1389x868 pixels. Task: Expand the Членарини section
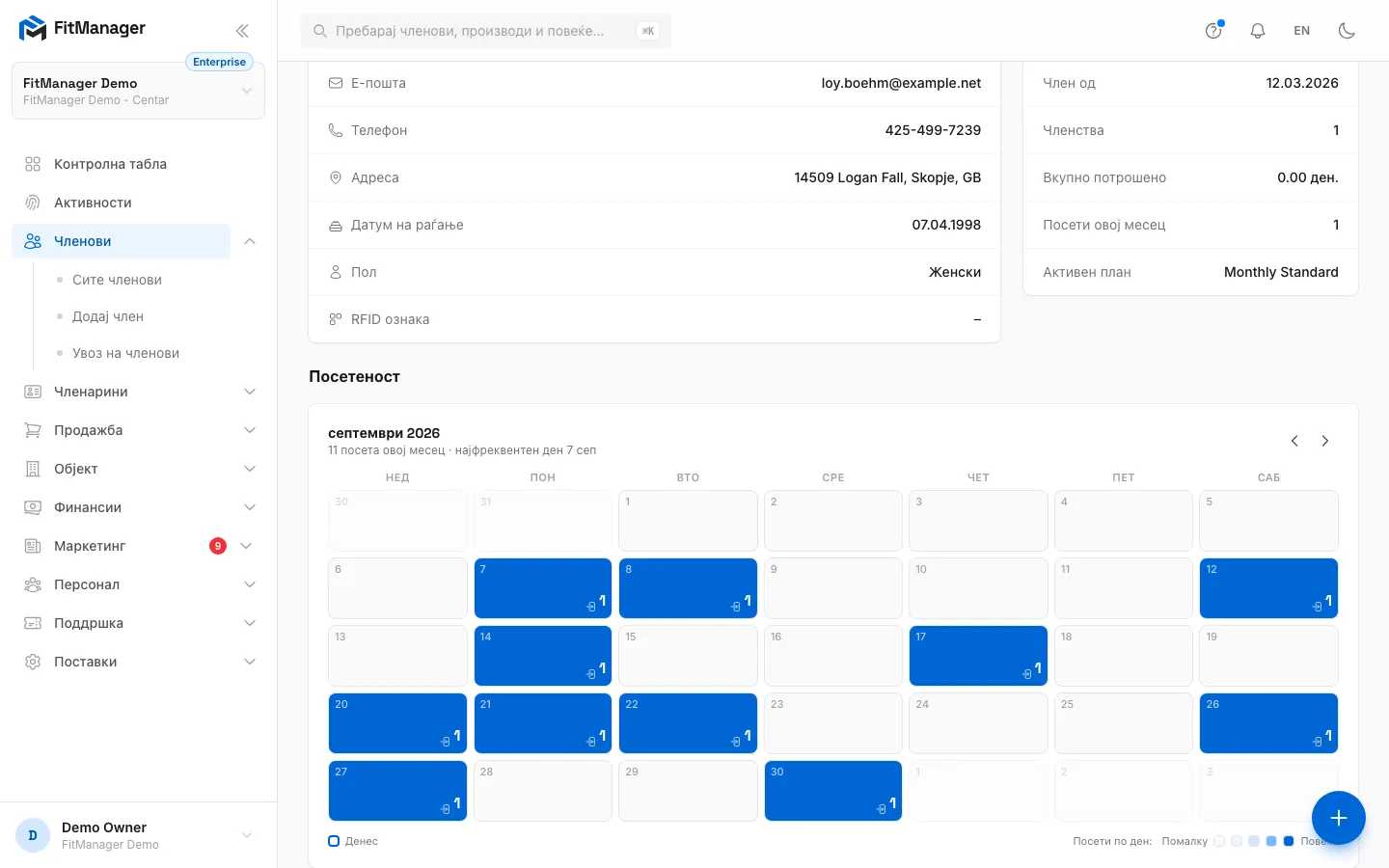(x=138, y=392)
